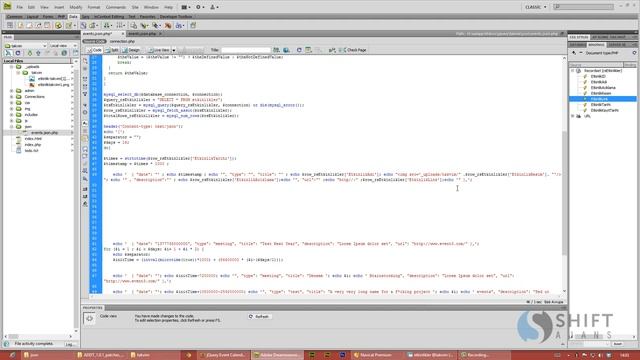Switch to Split view
The width and height of the screenshot is (640, 360).
click(112, 50)
